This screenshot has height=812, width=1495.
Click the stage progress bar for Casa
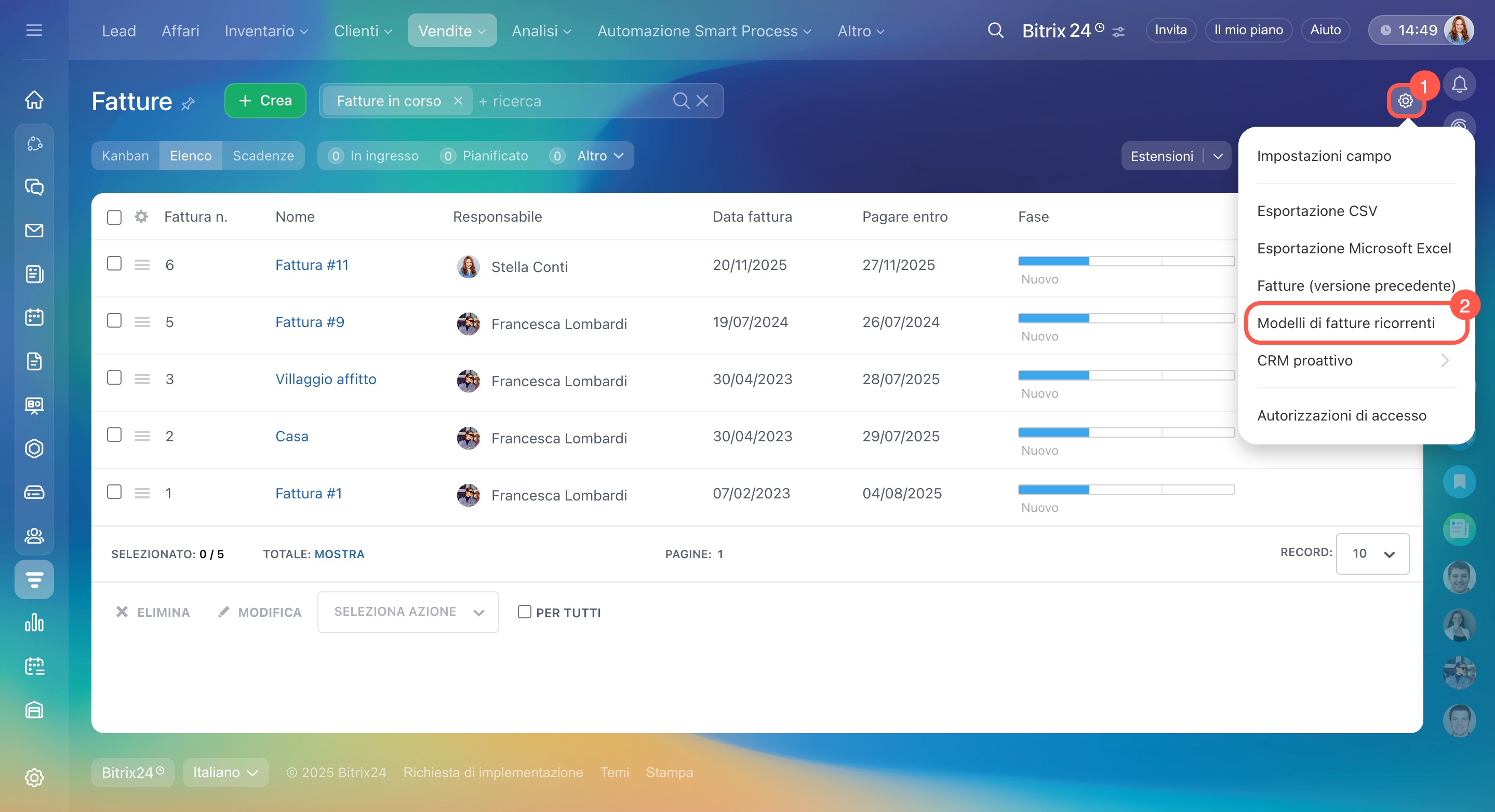coord(1126,432)
